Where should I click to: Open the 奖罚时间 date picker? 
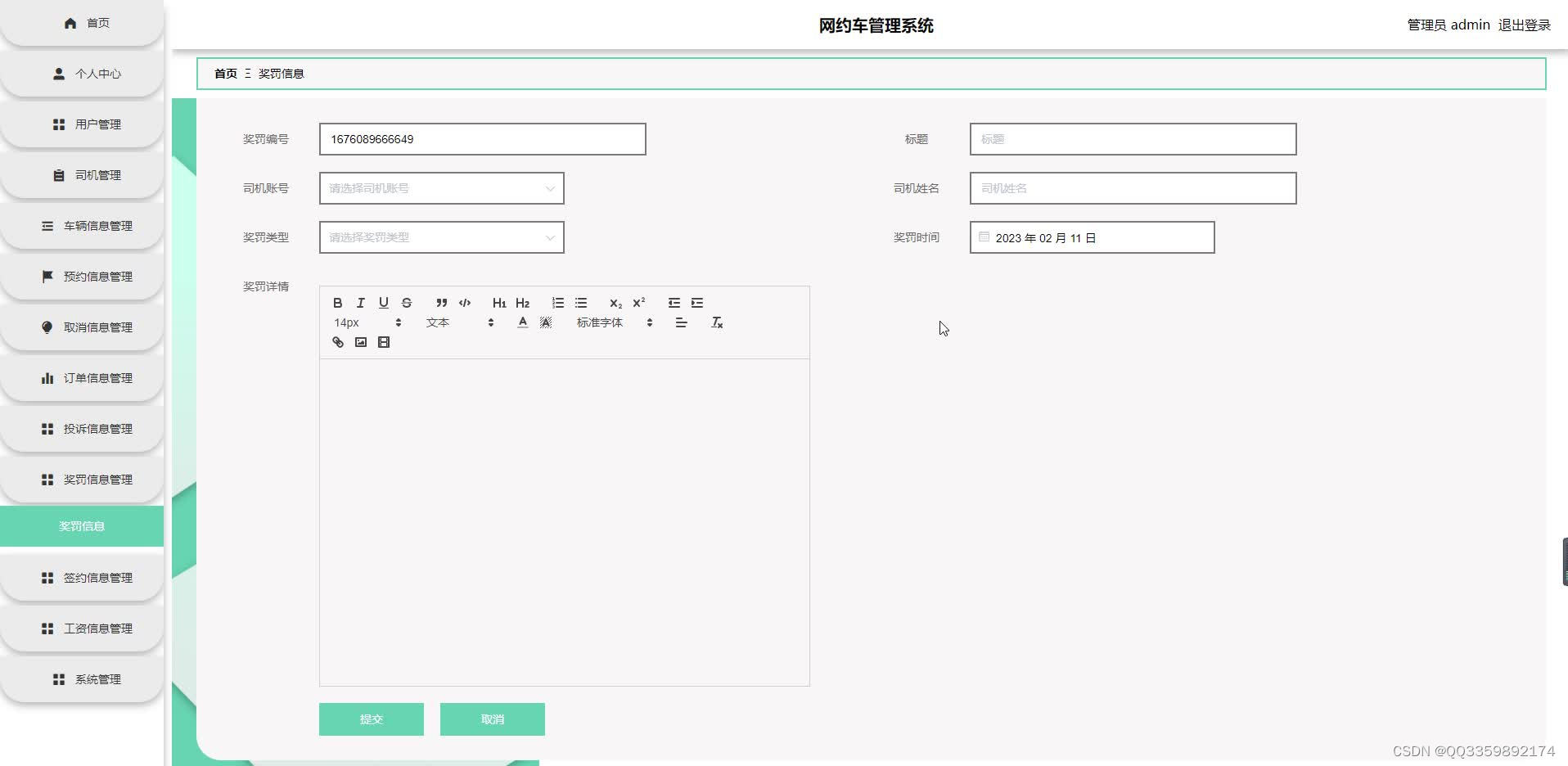[1093, 237]
